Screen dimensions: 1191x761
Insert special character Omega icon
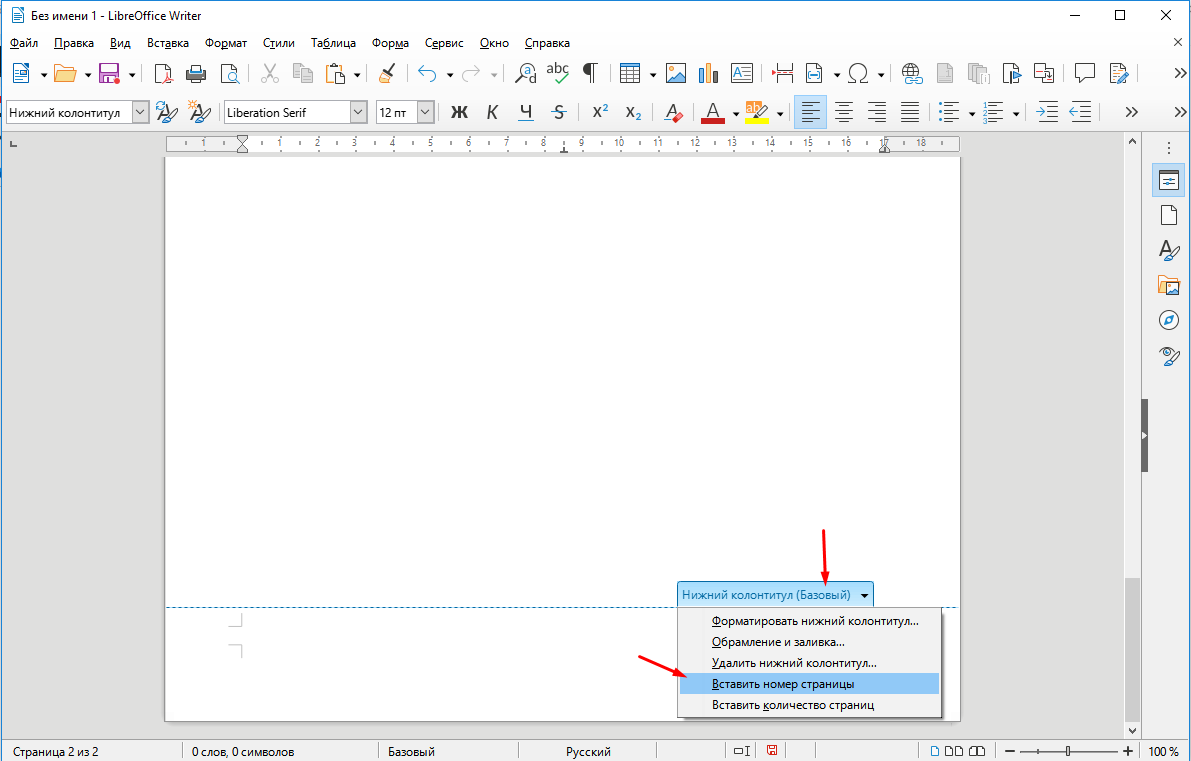(858, 73)
